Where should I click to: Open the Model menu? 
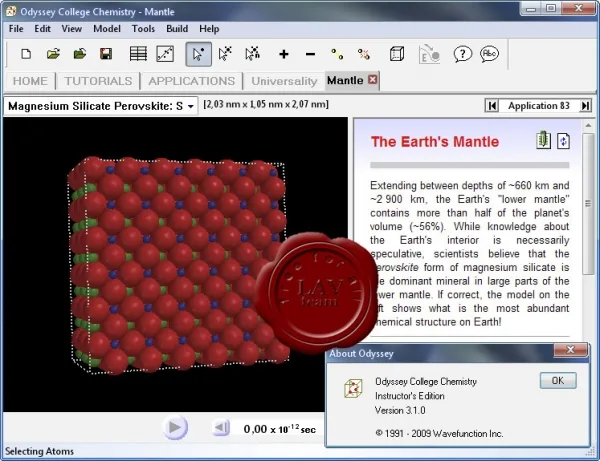[x=107, y=29]
